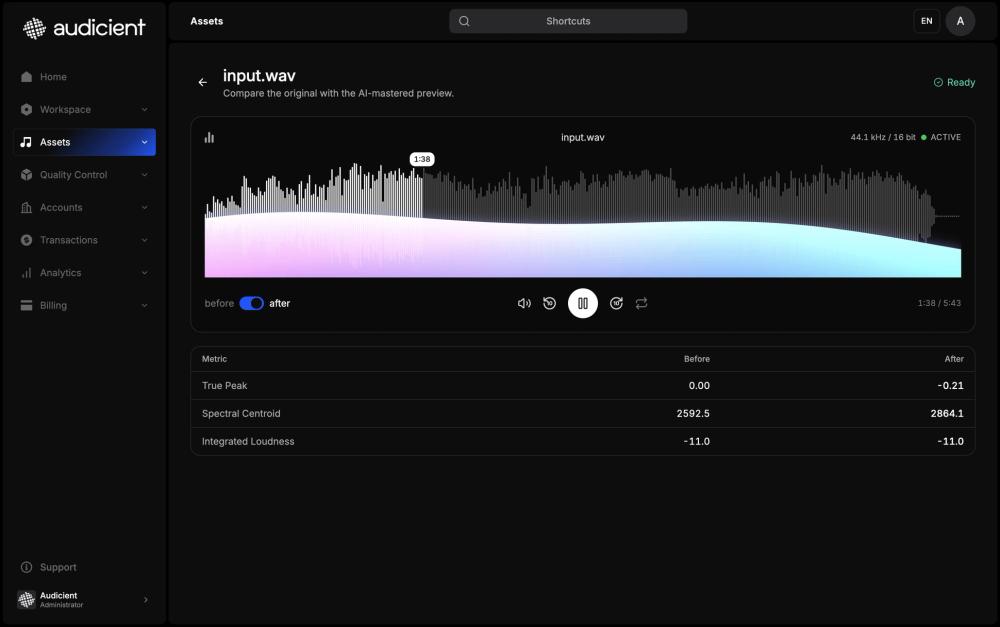Viewport: 1000px width, 627px height.
Task: Click the Accounts building icon
Action: [x=26, y=207]
